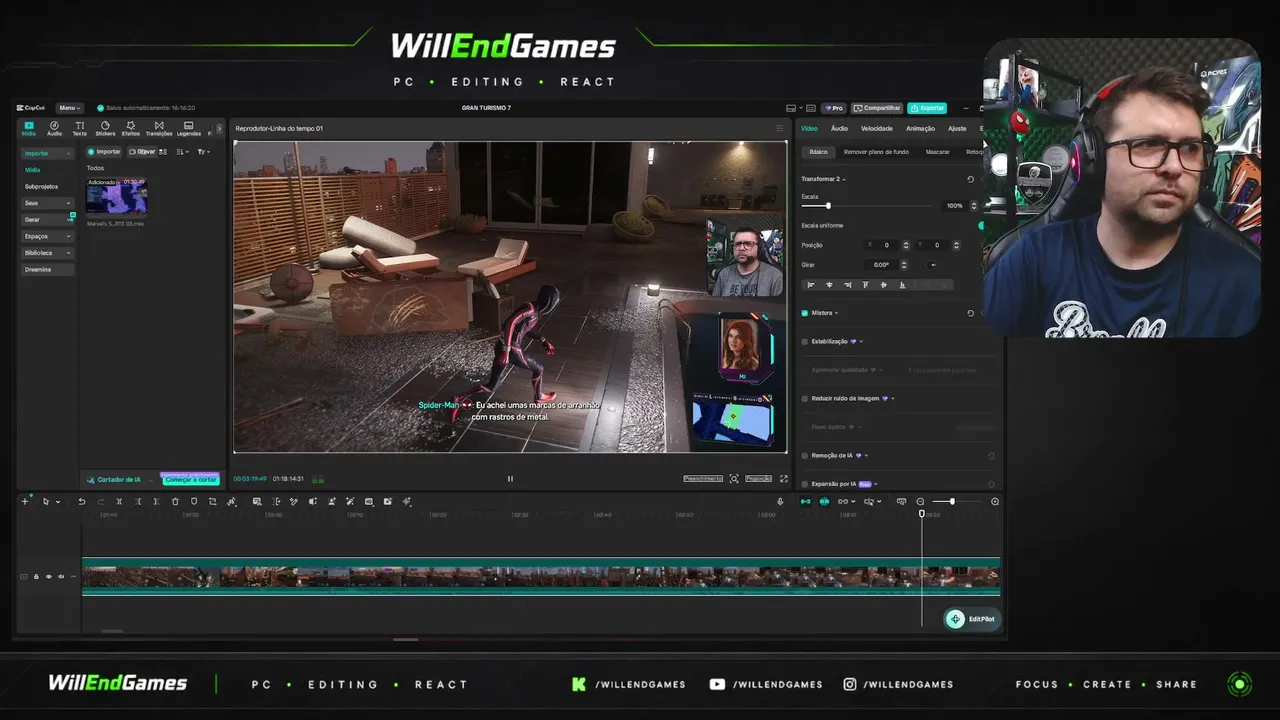Open the Menu dropdown
The image size is (1280, 720).
coord(69,108)
